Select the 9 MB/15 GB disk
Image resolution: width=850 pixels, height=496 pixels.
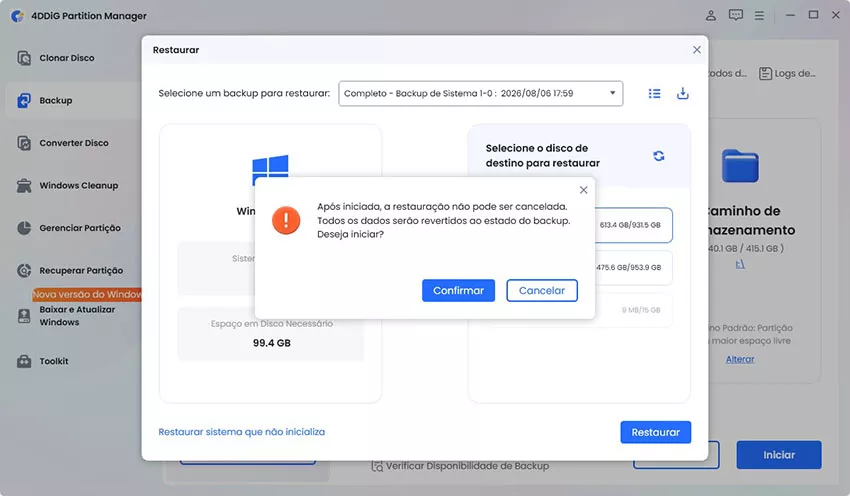coord(633,310)
